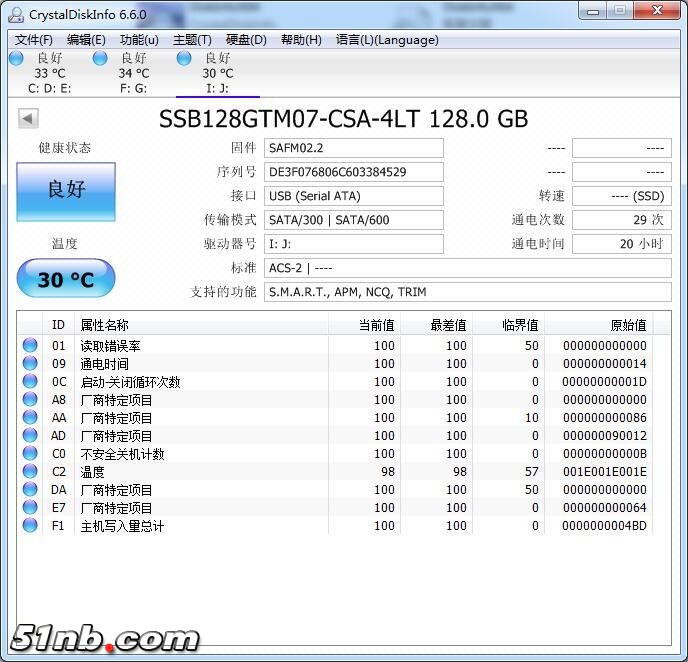This screenshot has width=688, height=662.
Task: Click raw value 001E001E001E
Action: tap(605, 472)
